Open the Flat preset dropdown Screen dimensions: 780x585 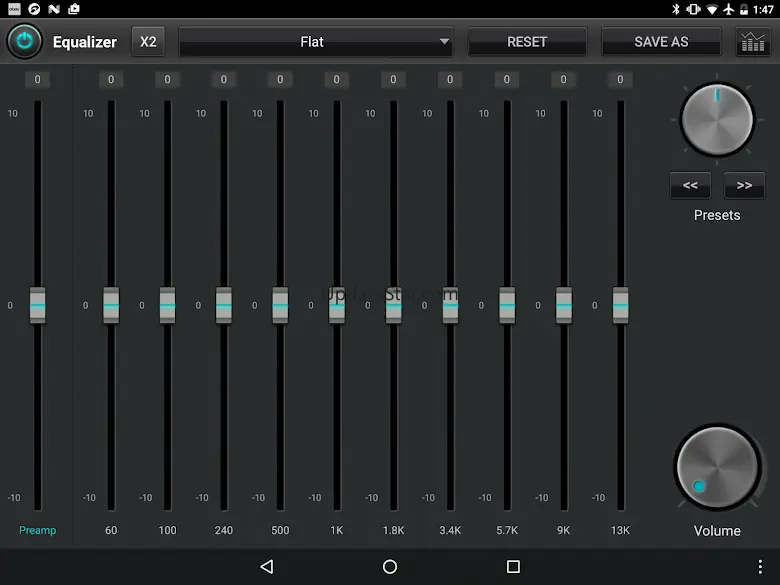pos(316,42)
